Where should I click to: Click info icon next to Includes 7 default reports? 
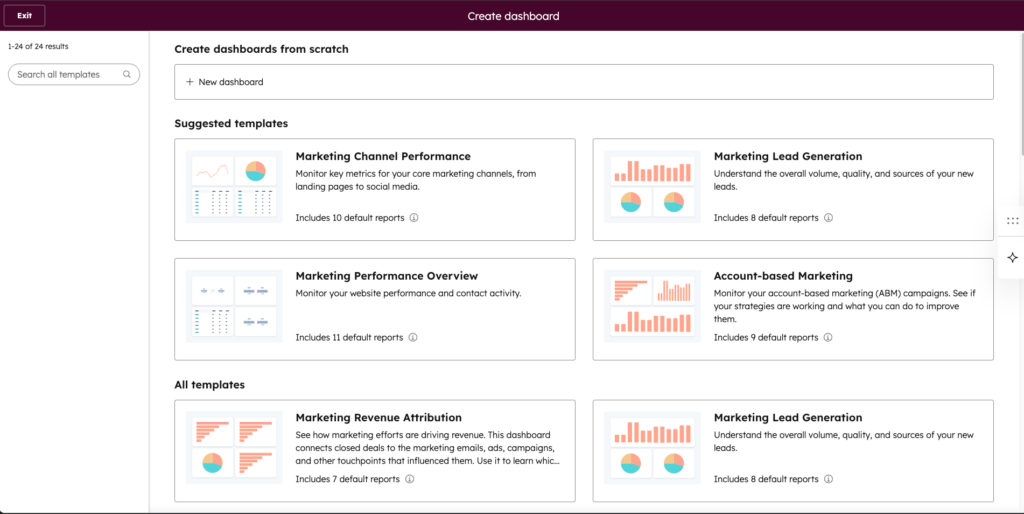tap(409, 479)
